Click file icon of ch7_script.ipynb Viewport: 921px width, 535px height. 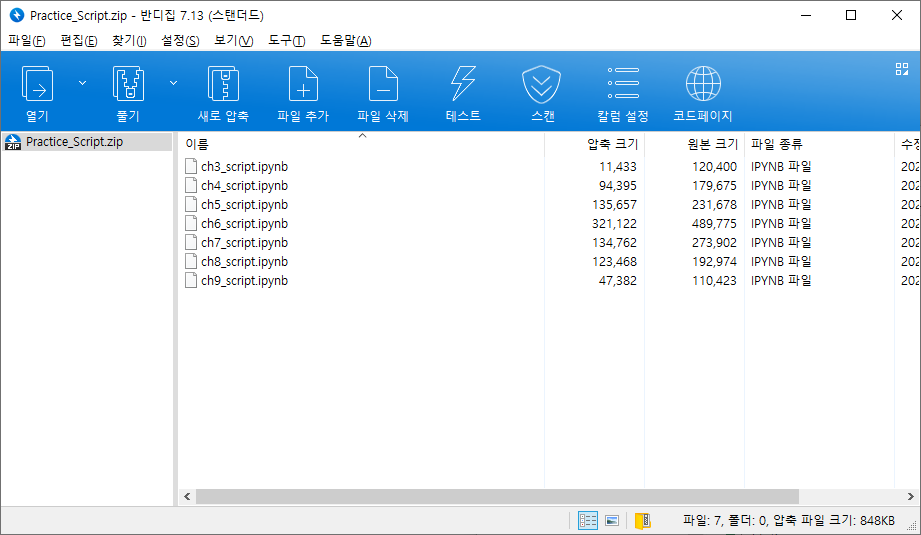(191, 242)
